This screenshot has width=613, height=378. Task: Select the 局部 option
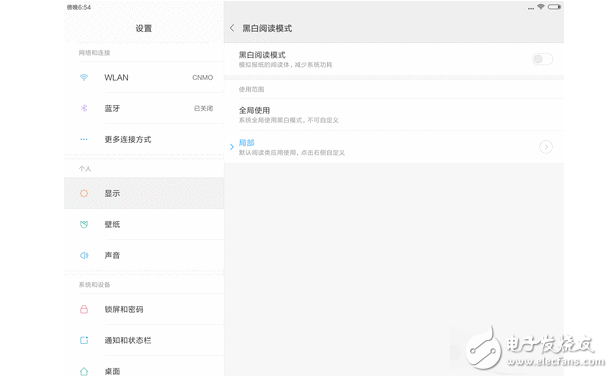394,147
